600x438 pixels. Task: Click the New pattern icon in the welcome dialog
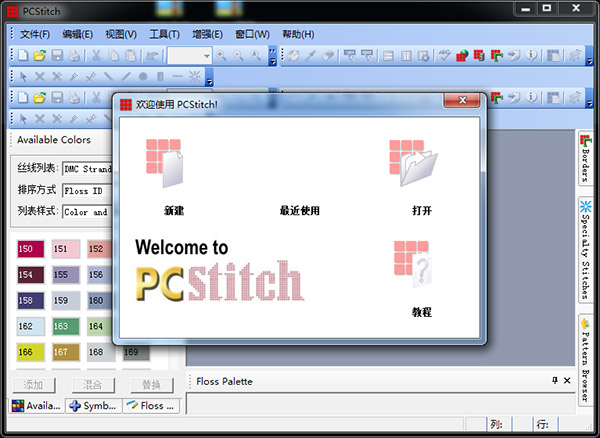point(164,163)
